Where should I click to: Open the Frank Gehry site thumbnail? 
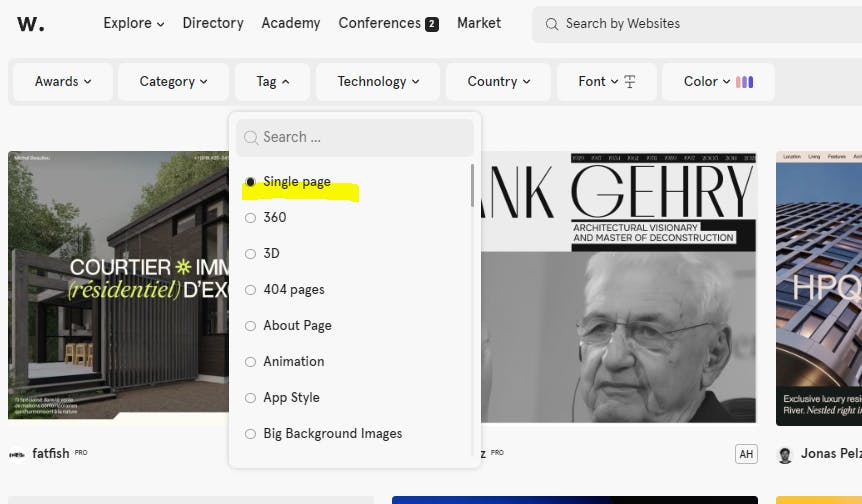(618, 287)
